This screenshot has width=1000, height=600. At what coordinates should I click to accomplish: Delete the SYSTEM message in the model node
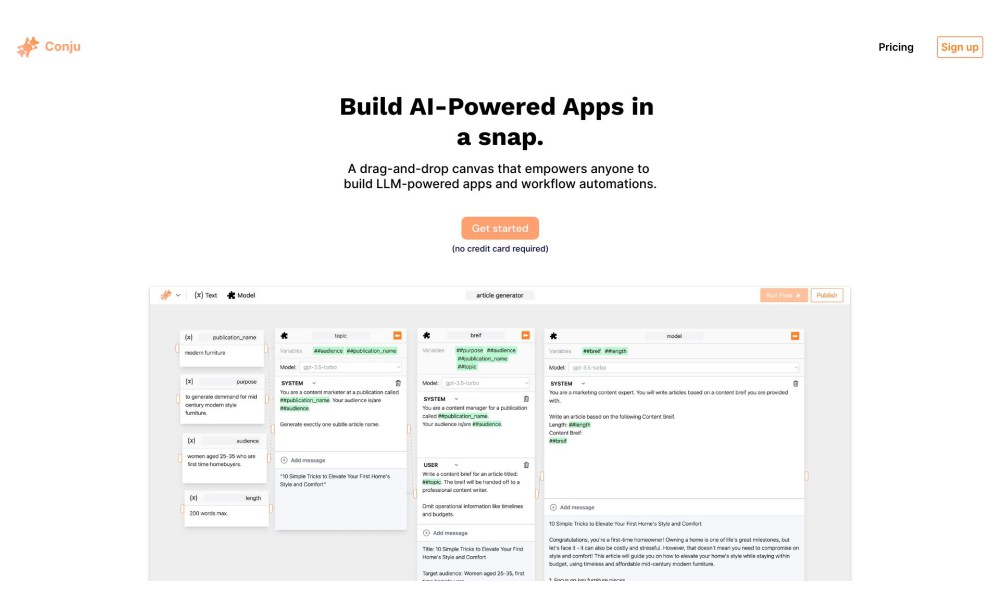pos(795,384)
